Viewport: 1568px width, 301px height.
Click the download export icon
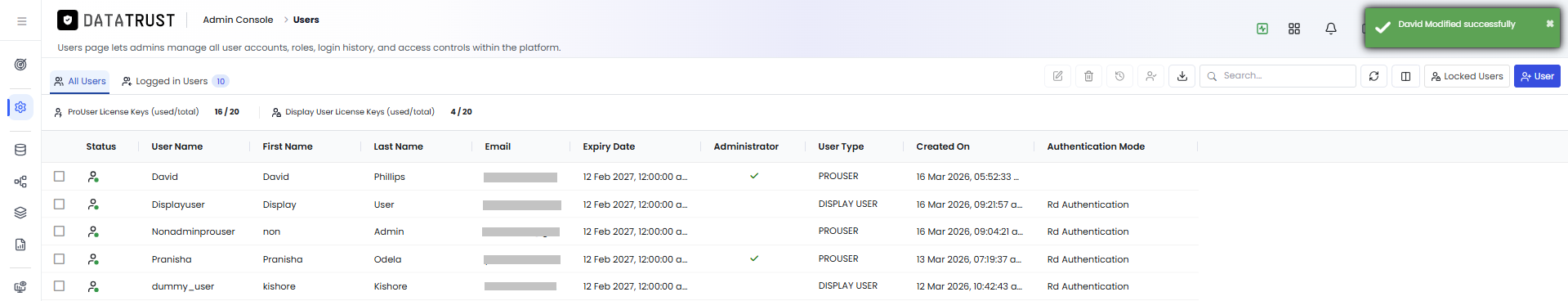tap(1182, 76)
